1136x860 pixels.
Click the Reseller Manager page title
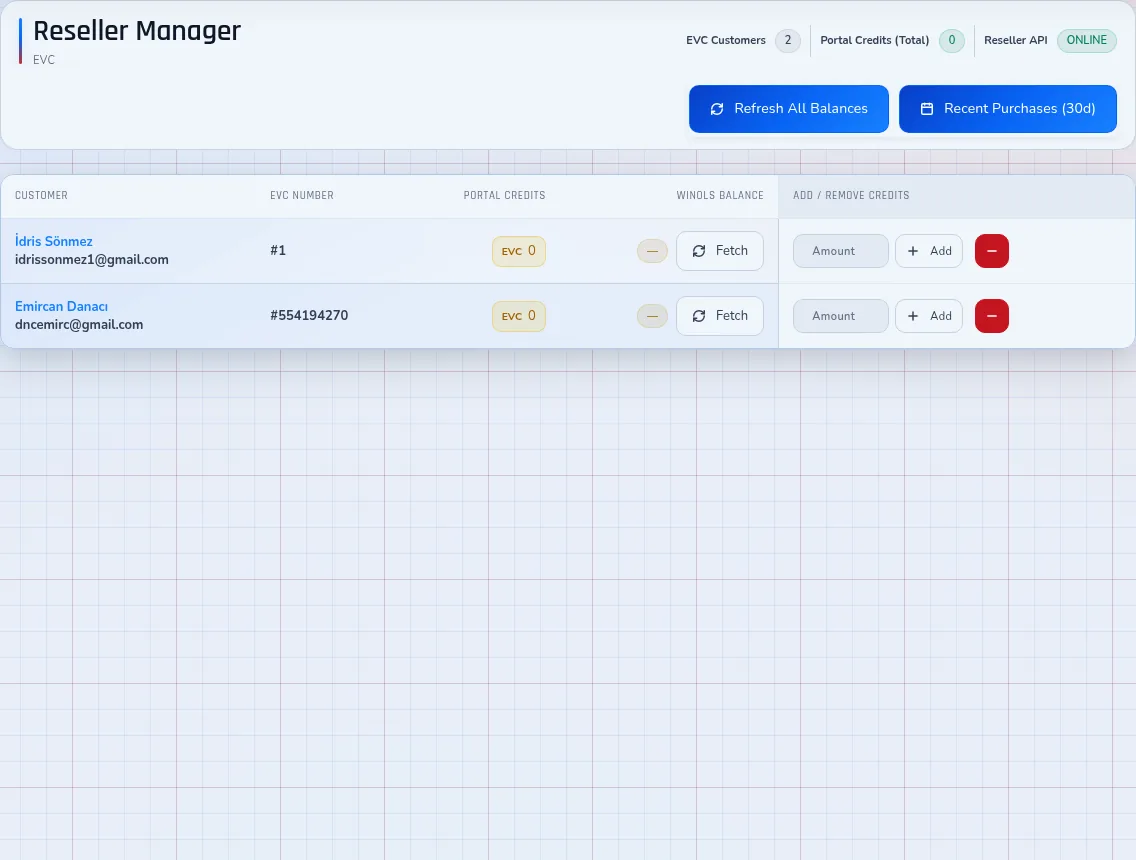tap(137, 31)
